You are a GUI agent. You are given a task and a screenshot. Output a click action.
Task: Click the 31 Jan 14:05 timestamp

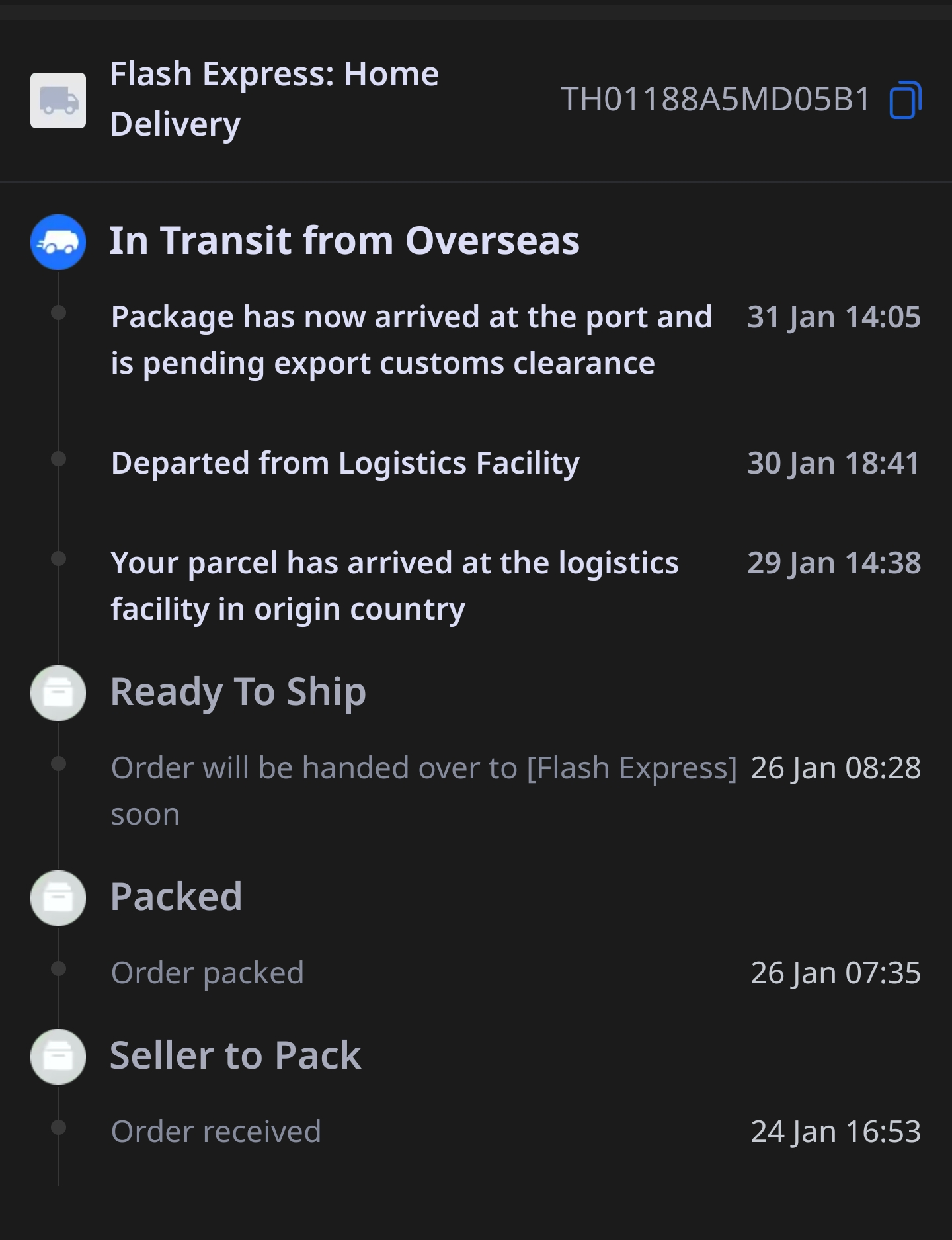click(834, 317)
